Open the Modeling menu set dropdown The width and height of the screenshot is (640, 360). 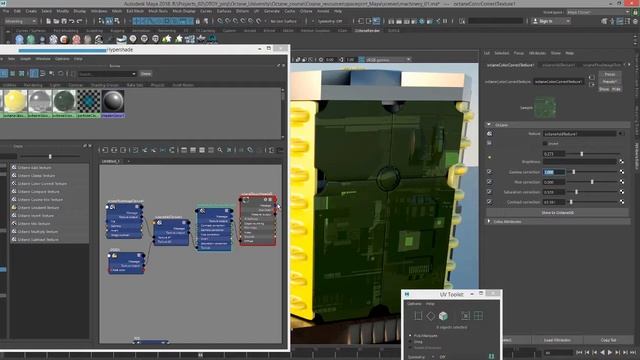[x=20, y=21]
